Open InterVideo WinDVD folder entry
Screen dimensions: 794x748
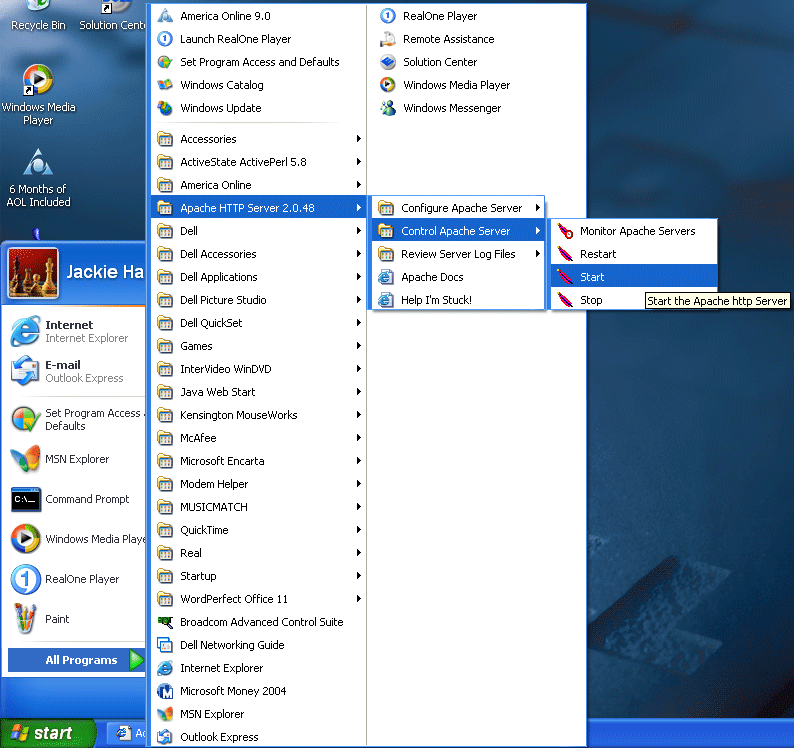pos(259,369)
